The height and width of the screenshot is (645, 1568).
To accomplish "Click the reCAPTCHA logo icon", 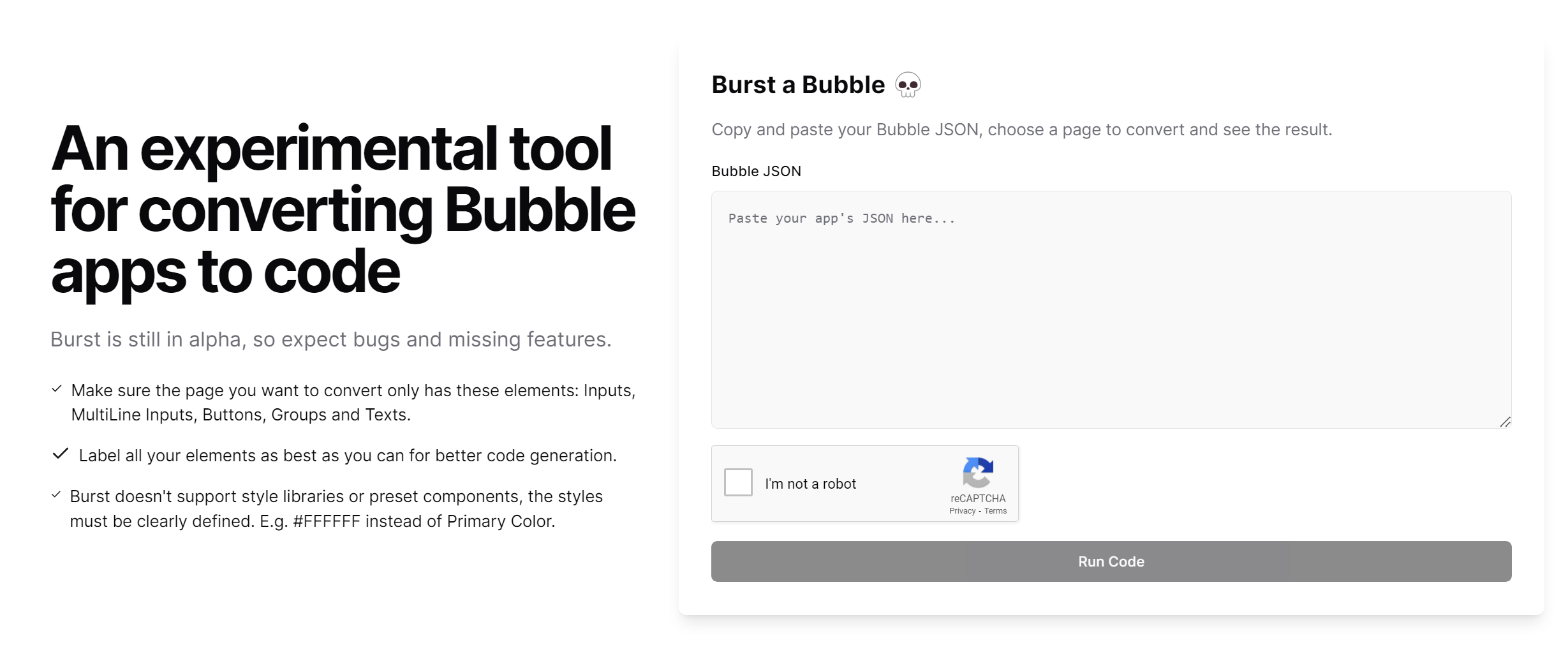I will [978, 473].
